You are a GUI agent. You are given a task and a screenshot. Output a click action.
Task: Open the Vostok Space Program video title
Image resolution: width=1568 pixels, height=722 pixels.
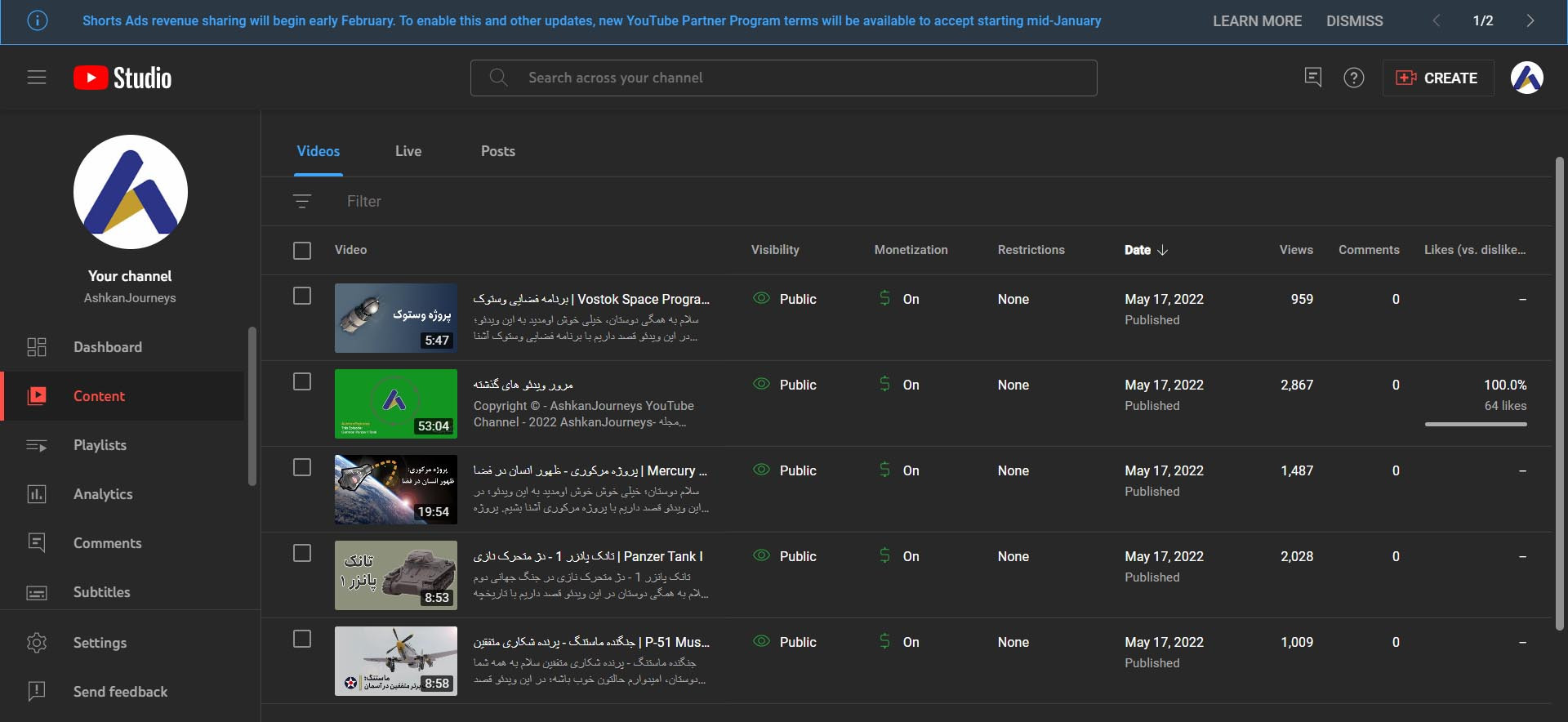click(591, 299)
